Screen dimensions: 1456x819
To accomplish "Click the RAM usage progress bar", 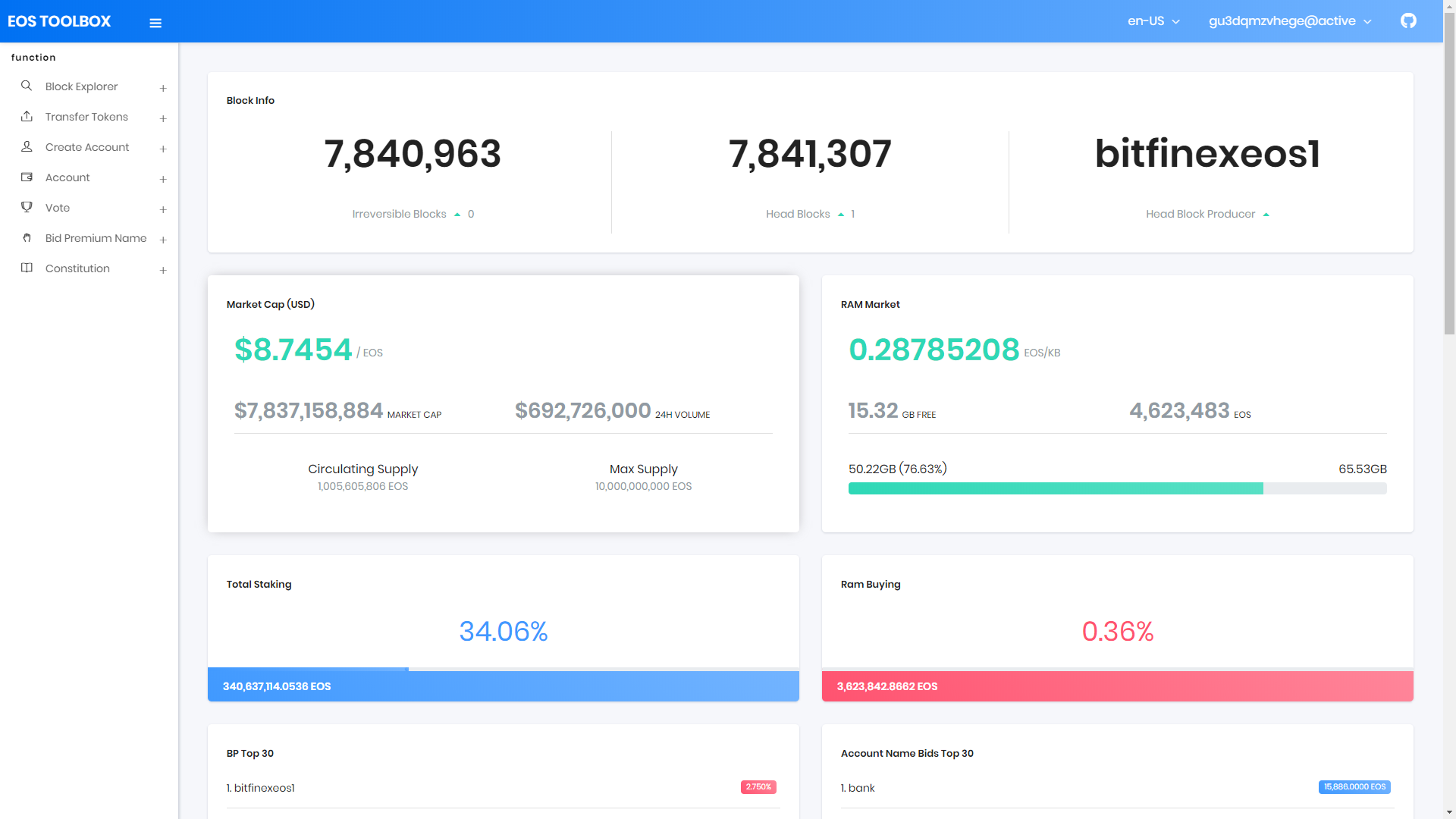I will pos(1117,488).
